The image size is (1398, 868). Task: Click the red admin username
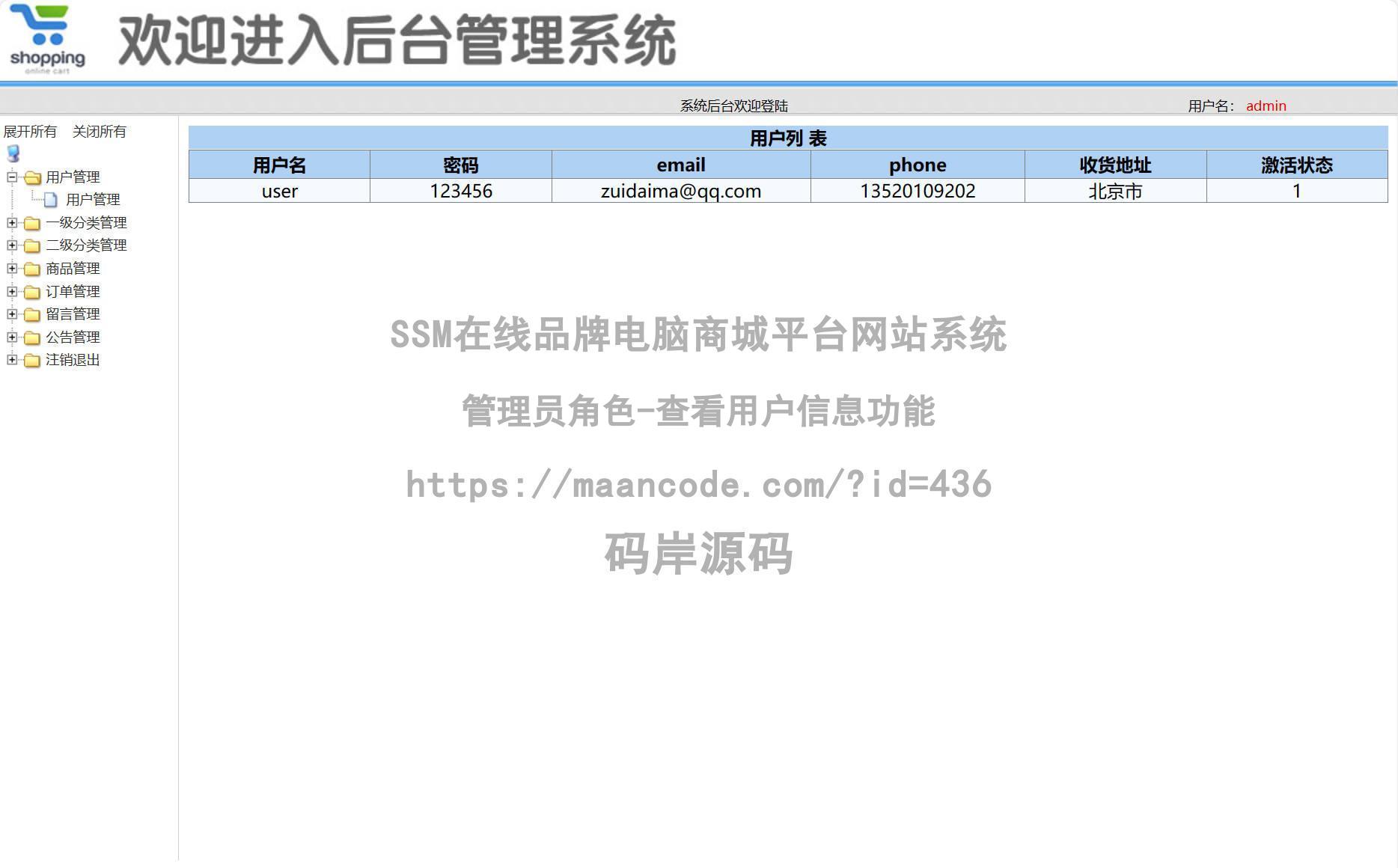point(1266,106)
